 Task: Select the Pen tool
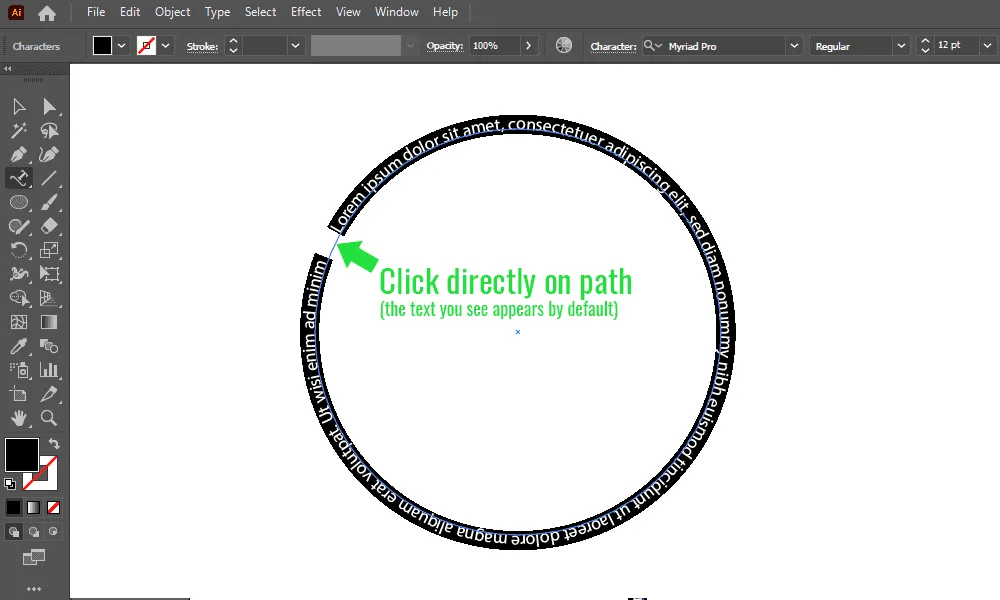pos(19,154)
